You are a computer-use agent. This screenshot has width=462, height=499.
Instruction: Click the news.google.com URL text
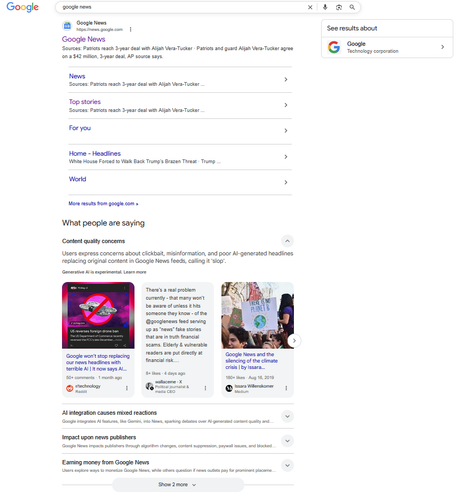click(x=100, y=30)
